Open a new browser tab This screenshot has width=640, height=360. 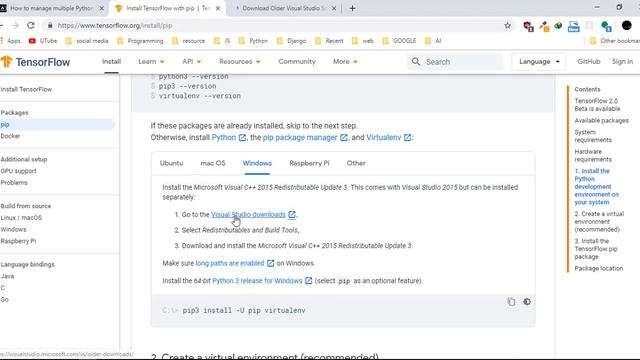(x=352, y=8)
